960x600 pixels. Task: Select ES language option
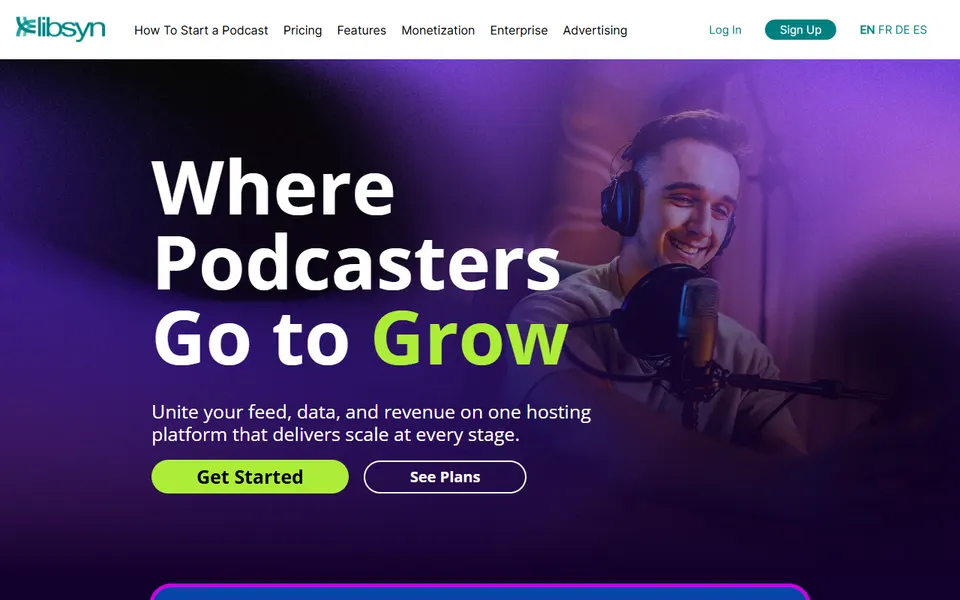(920, 29)
